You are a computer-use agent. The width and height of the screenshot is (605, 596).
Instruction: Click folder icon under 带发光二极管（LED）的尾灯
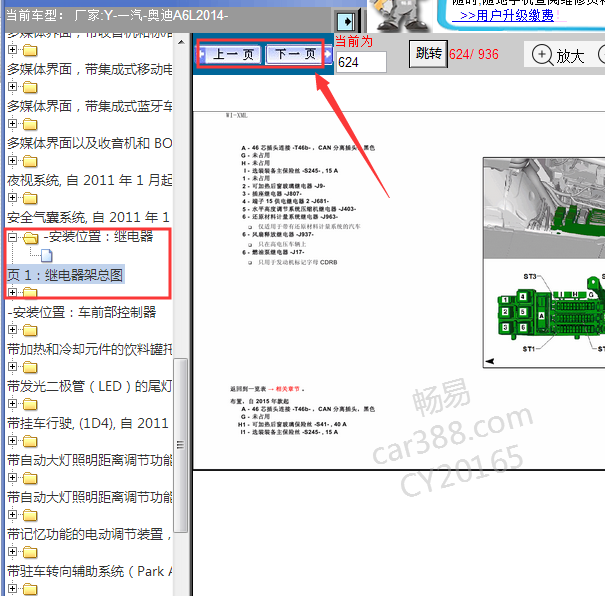click(x=30, y=404)
